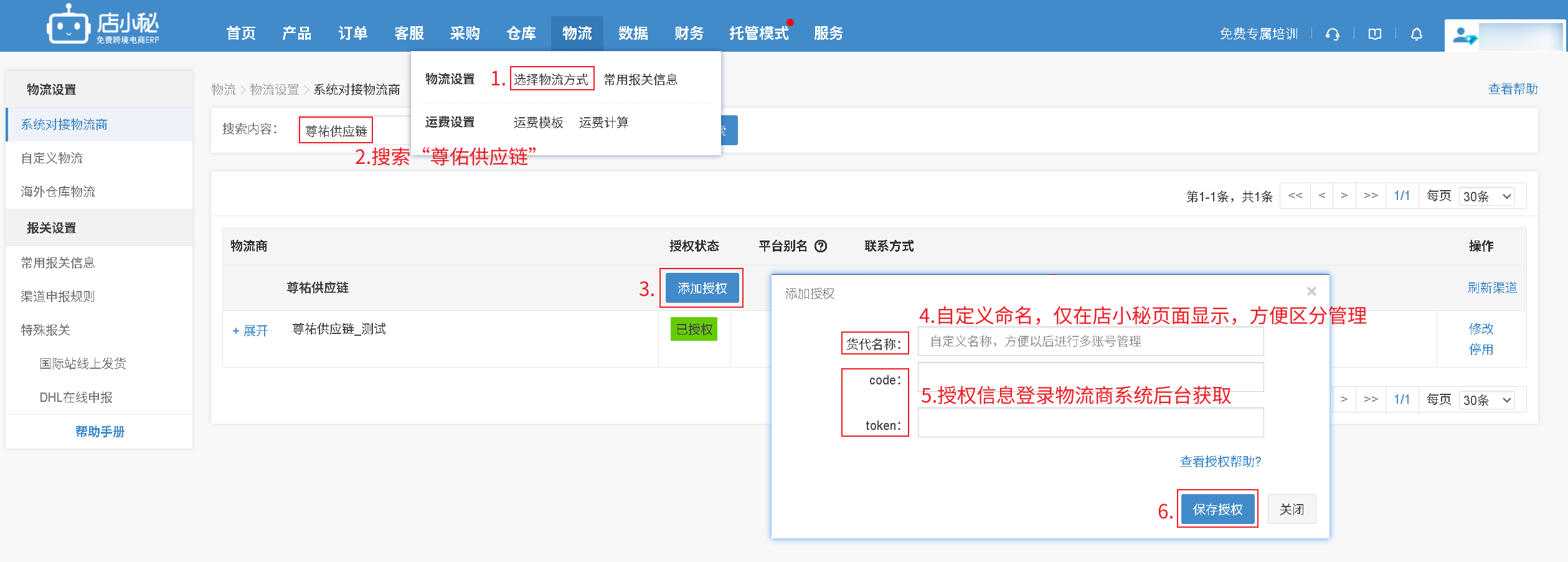1568x562 pixels.
Task: Click the token input field
Action: pyautogui.click(x=1090, y=423)
